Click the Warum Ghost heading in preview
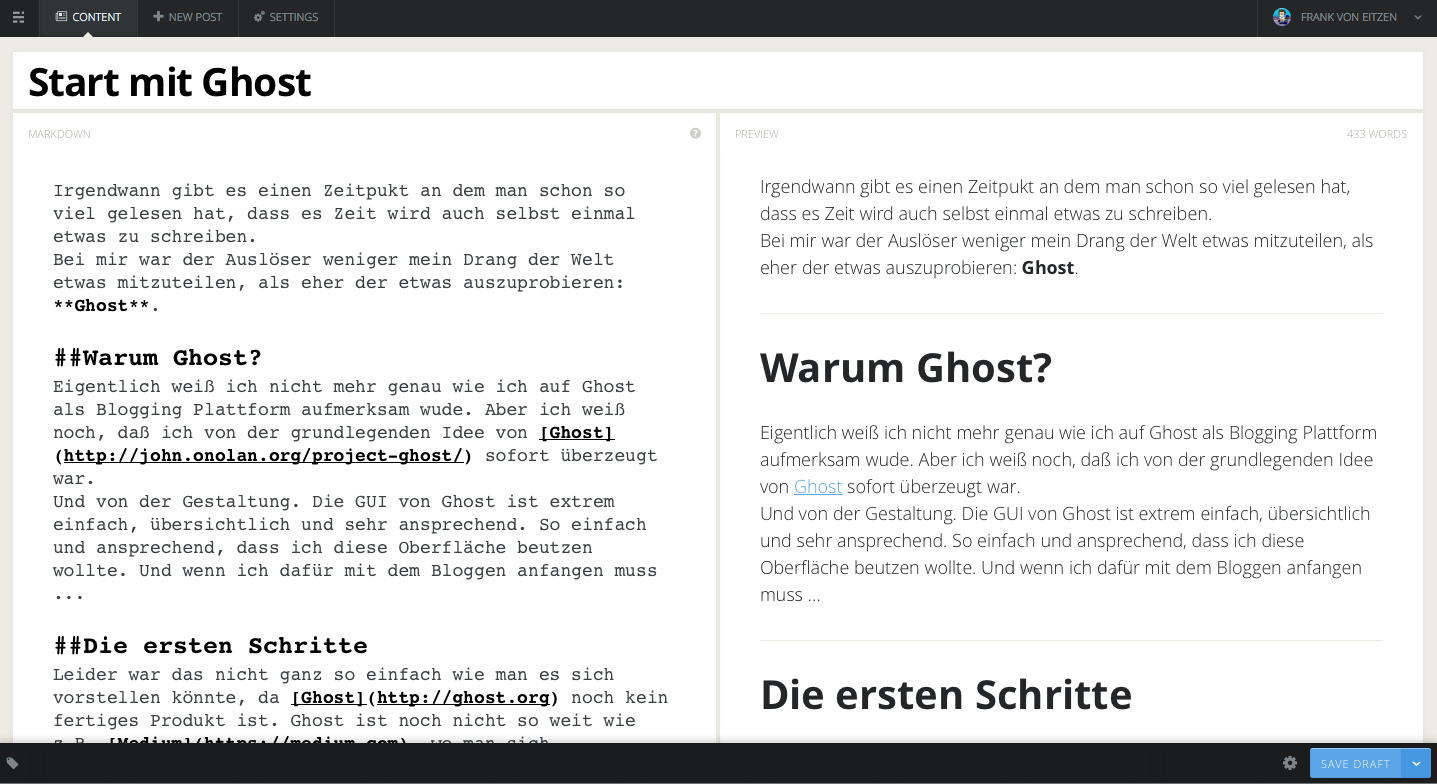This screenshot has height=784, width=1437. click(906, 367)
